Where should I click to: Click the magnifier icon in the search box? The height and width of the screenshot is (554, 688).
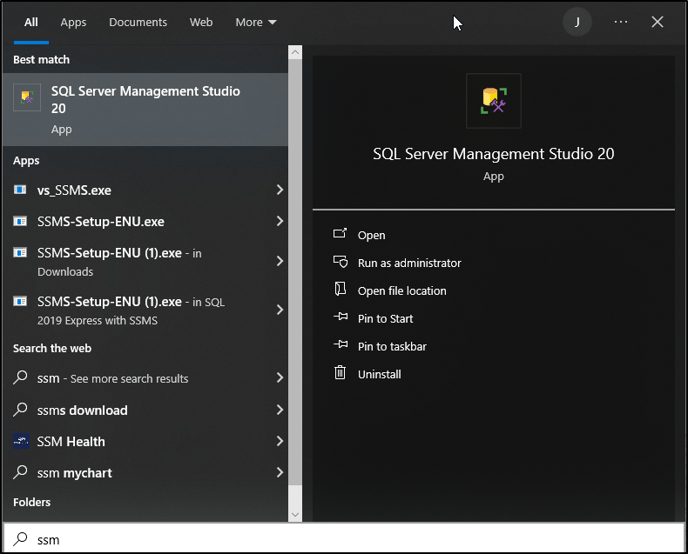(20, 539)
